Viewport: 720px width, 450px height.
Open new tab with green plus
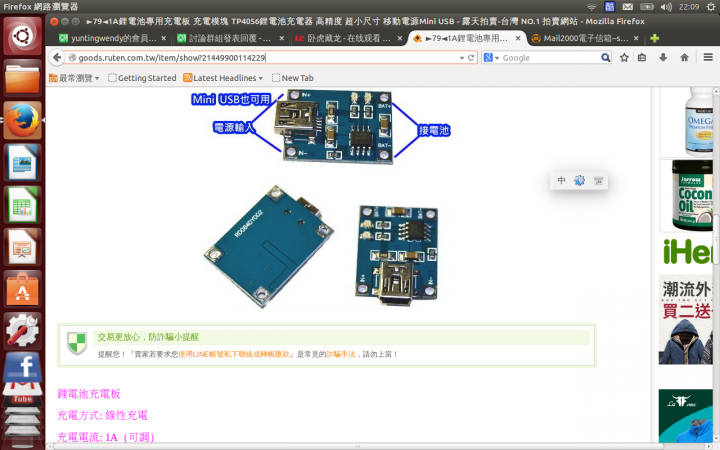point(655,38)
